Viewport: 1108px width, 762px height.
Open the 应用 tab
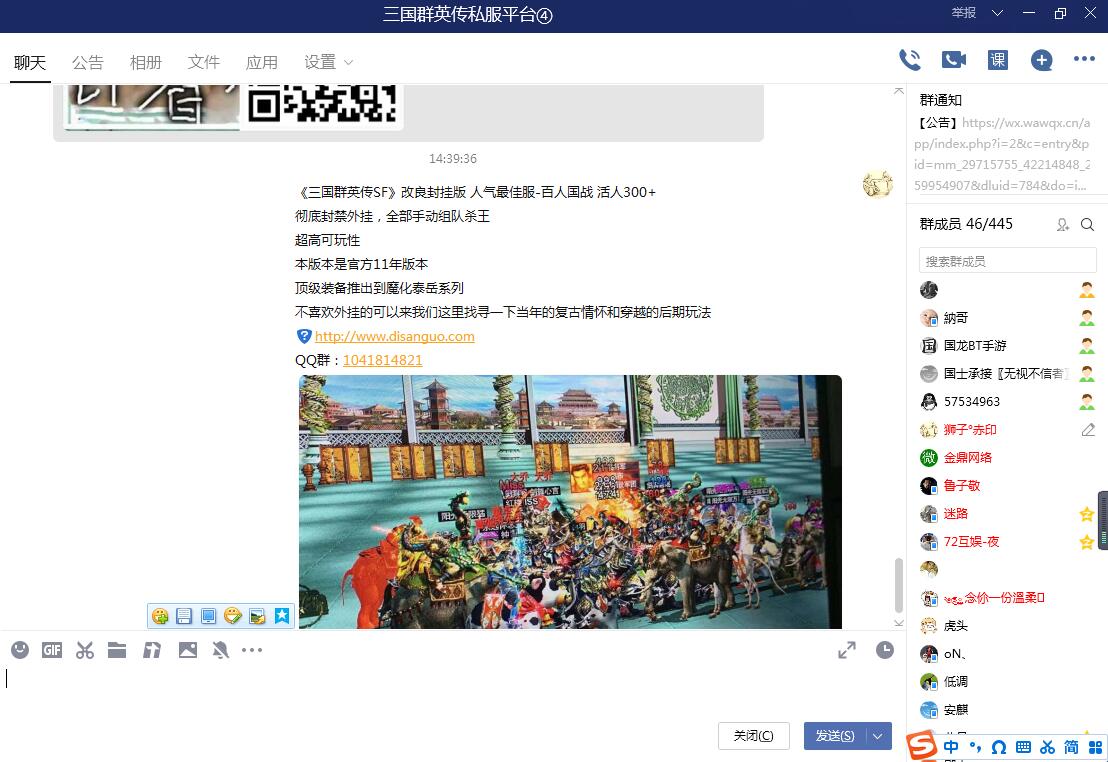261,62
